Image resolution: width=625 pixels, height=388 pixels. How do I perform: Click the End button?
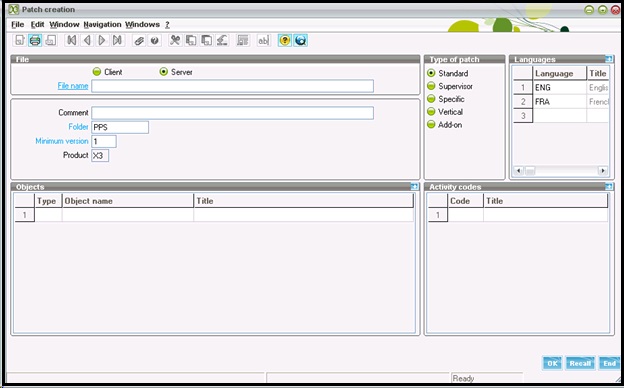(x=609, y=363)
